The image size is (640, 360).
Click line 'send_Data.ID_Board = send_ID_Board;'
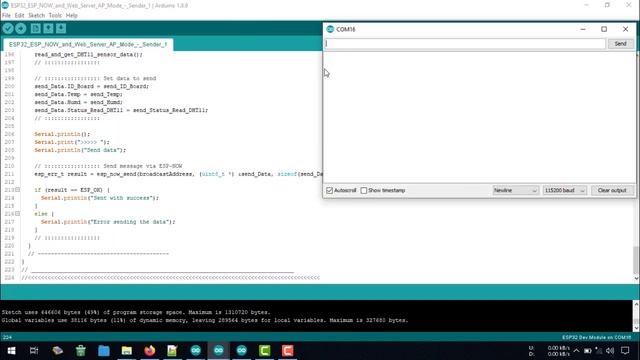pos(91,87)
